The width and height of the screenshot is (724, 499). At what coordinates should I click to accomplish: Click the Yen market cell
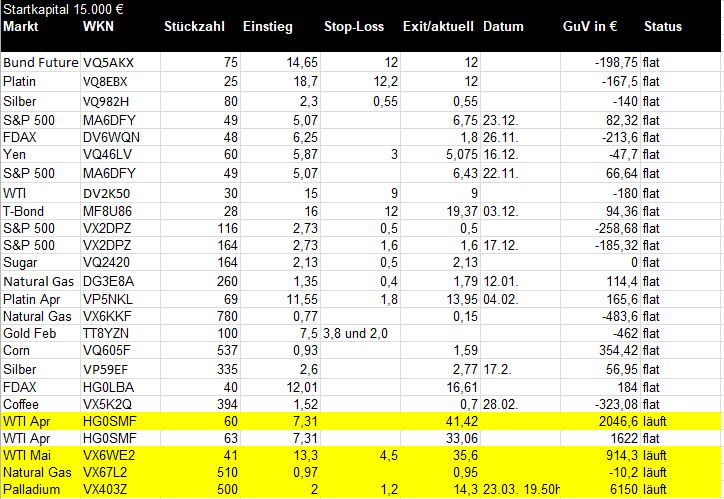14,153
